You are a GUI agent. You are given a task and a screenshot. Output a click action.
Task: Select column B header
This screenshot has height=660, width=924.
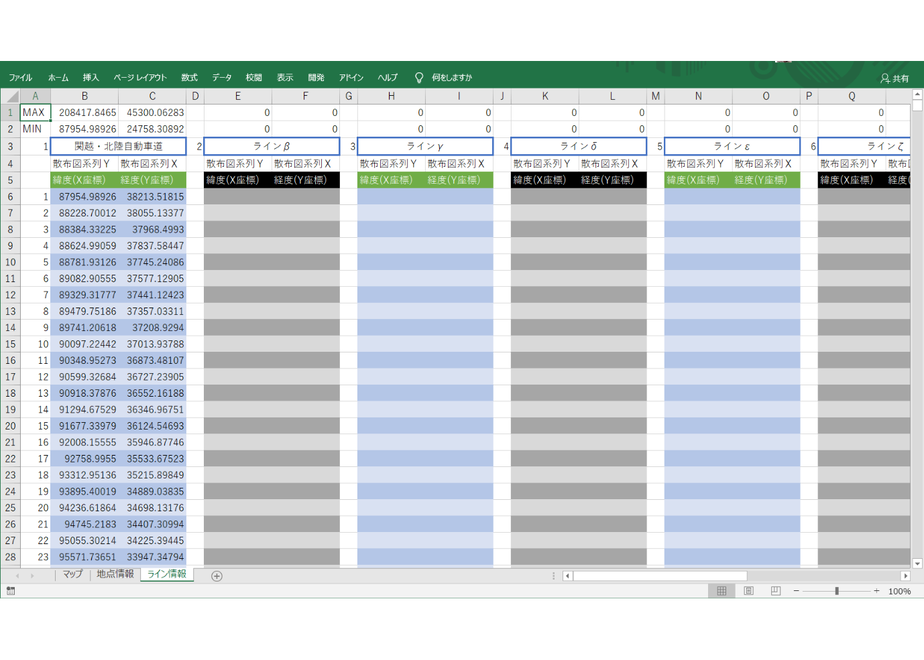pos(84,96)
